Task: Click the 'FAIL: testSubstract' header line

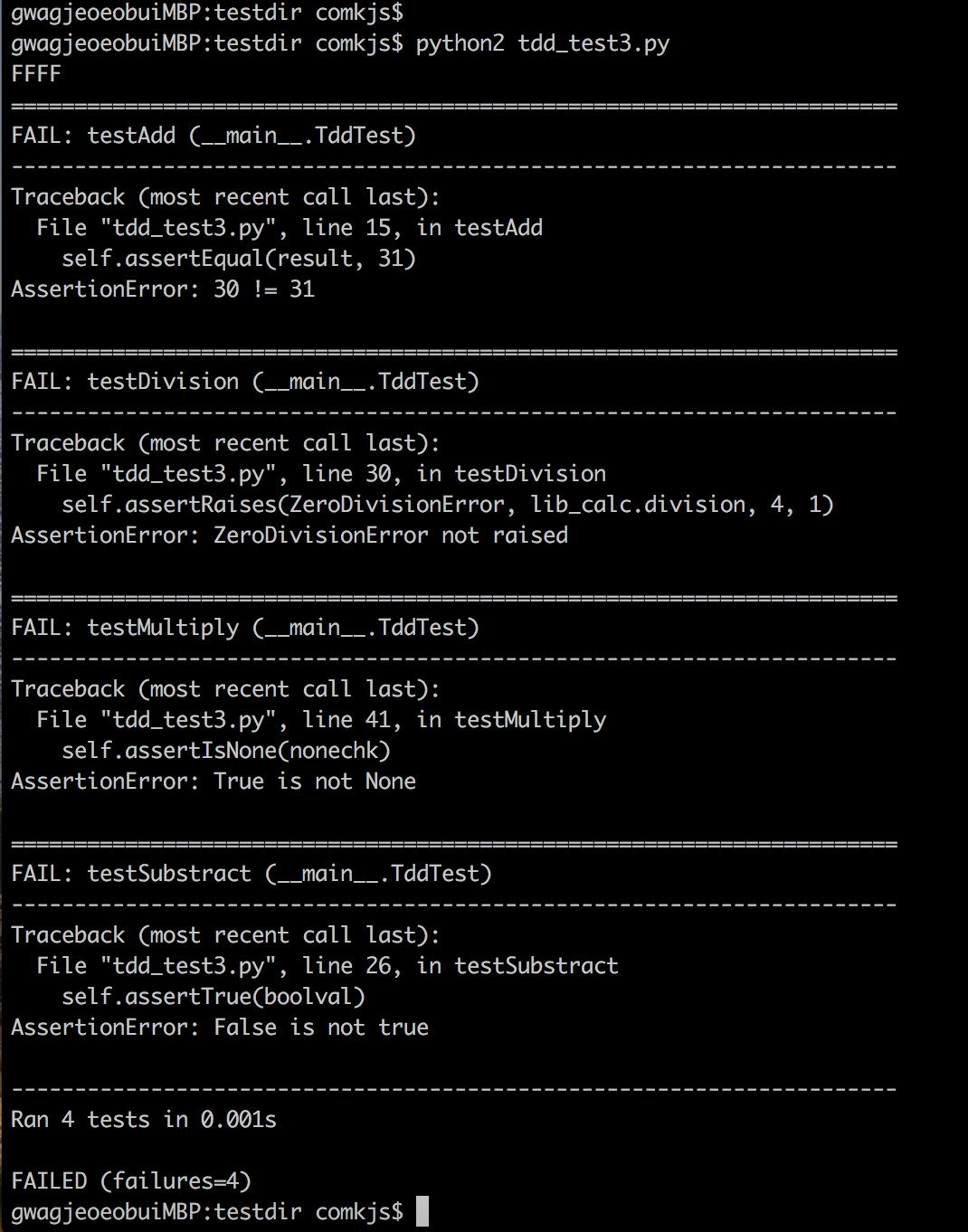Action: pos(251,874)
